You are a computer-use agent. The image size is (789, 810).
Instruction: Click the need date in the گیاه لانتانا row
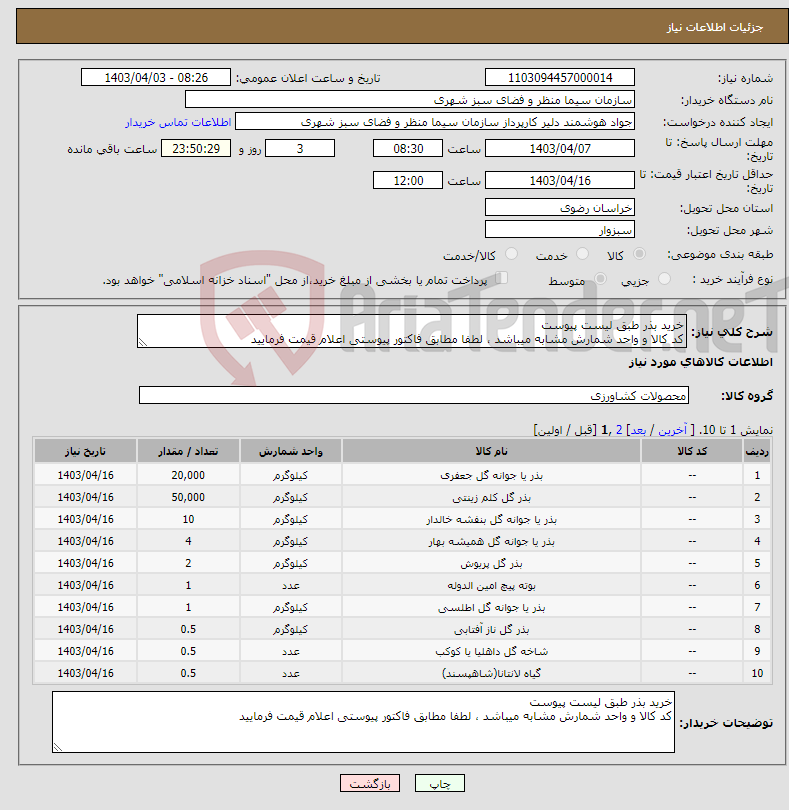pyautogui.click(x=85, y=673)
